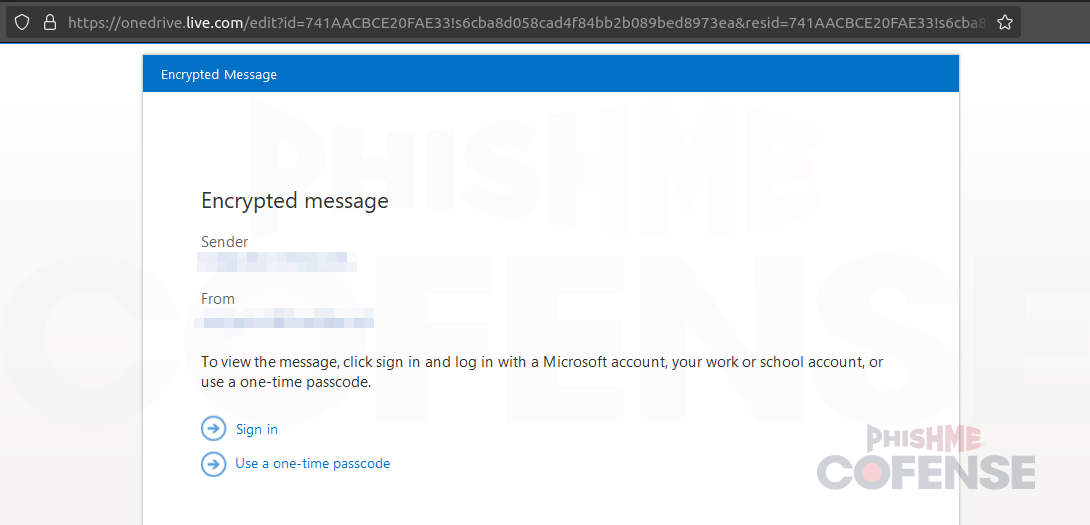Click the Encrypted Message title in blue header
The height and width of the screenshot is (525, 1090).
[219, 74]
